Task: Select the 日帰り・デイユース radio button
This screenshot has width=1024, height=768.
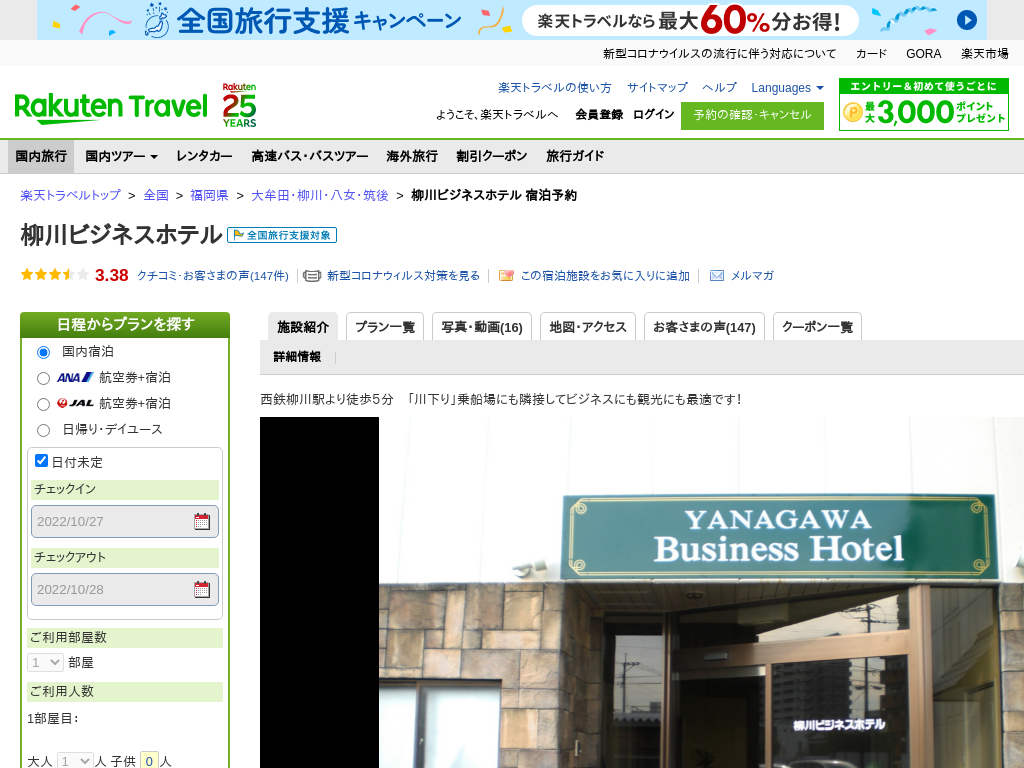Action: (x=43, y=430)
